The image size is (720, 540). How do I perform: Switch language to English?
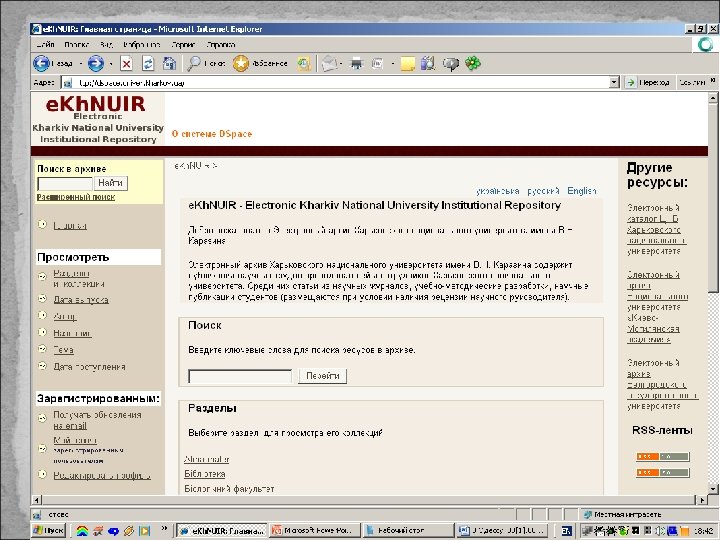pyautogui.click(x=581, y=191)
